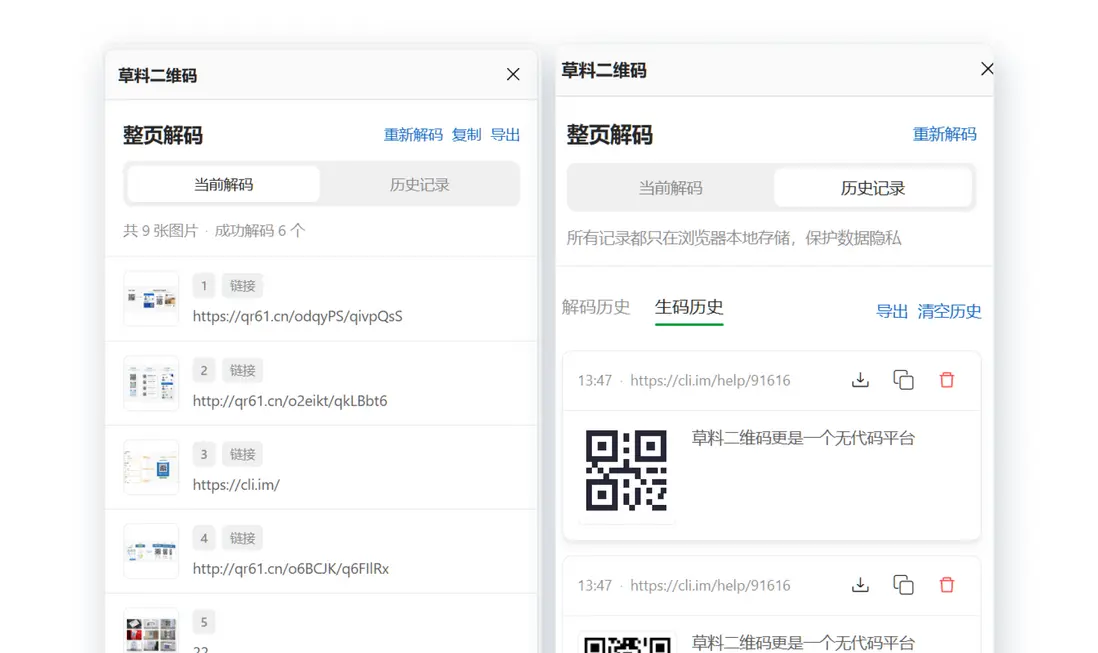This screenshot has width=1098, height=653.
Task: Download the second 13:47 QR code record
Action: (860, 585)
